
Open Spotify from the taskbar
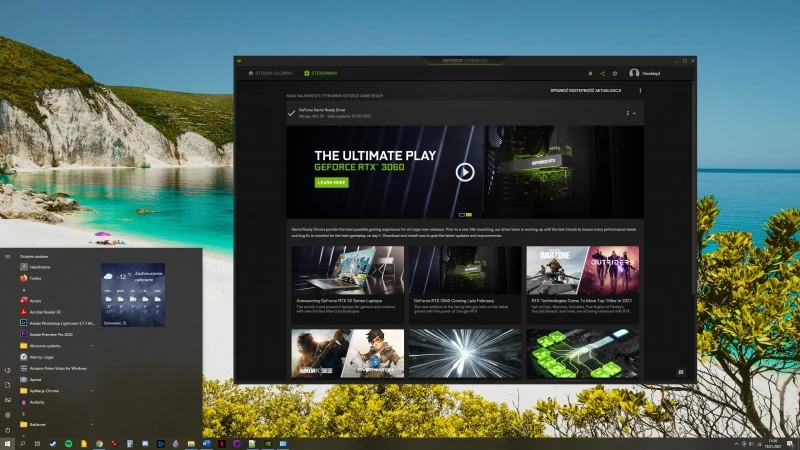pos(68,444)
